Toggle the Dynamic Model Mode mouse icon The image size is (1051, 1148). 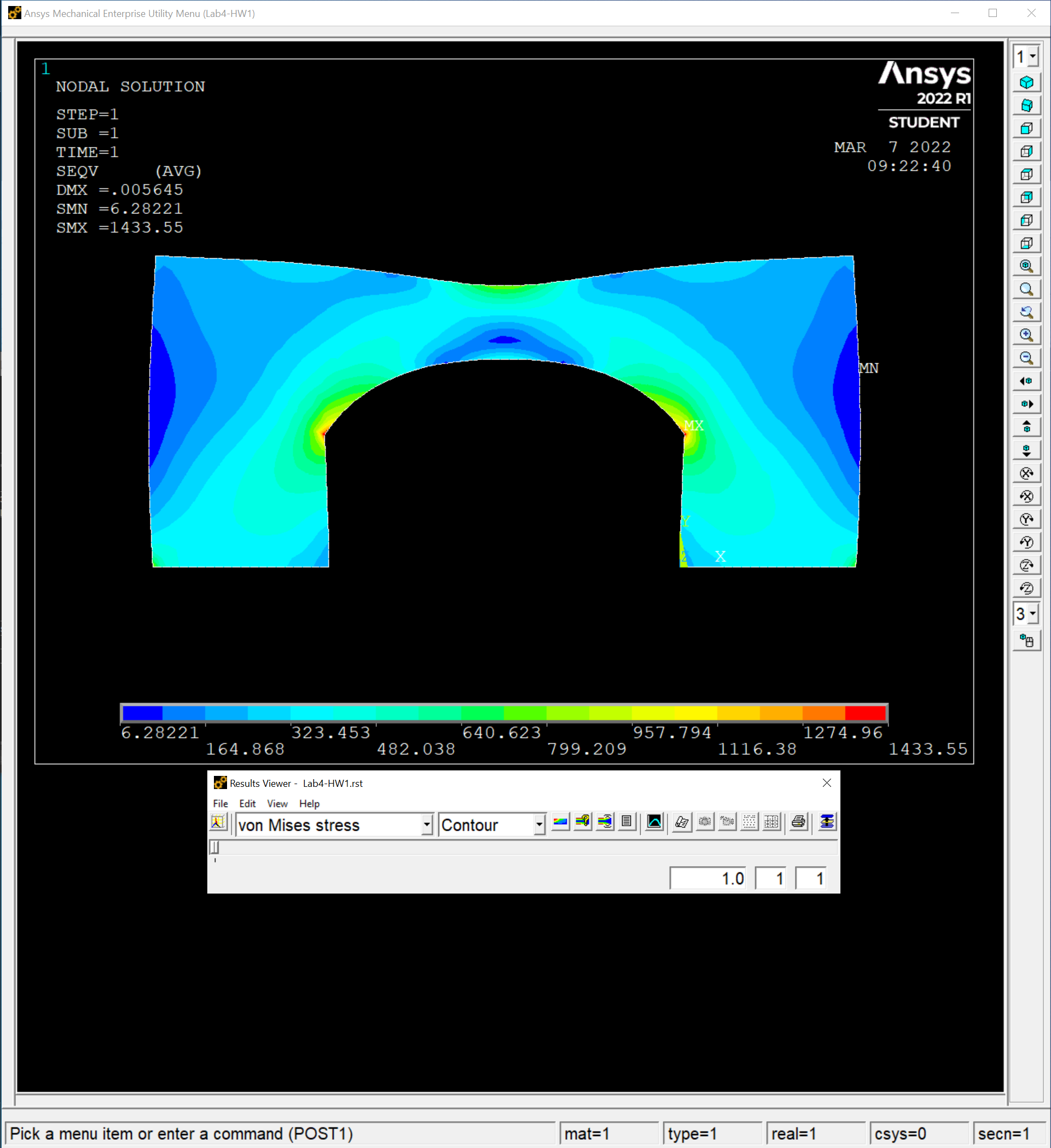pyautogui.click(x=1026, y=641)
